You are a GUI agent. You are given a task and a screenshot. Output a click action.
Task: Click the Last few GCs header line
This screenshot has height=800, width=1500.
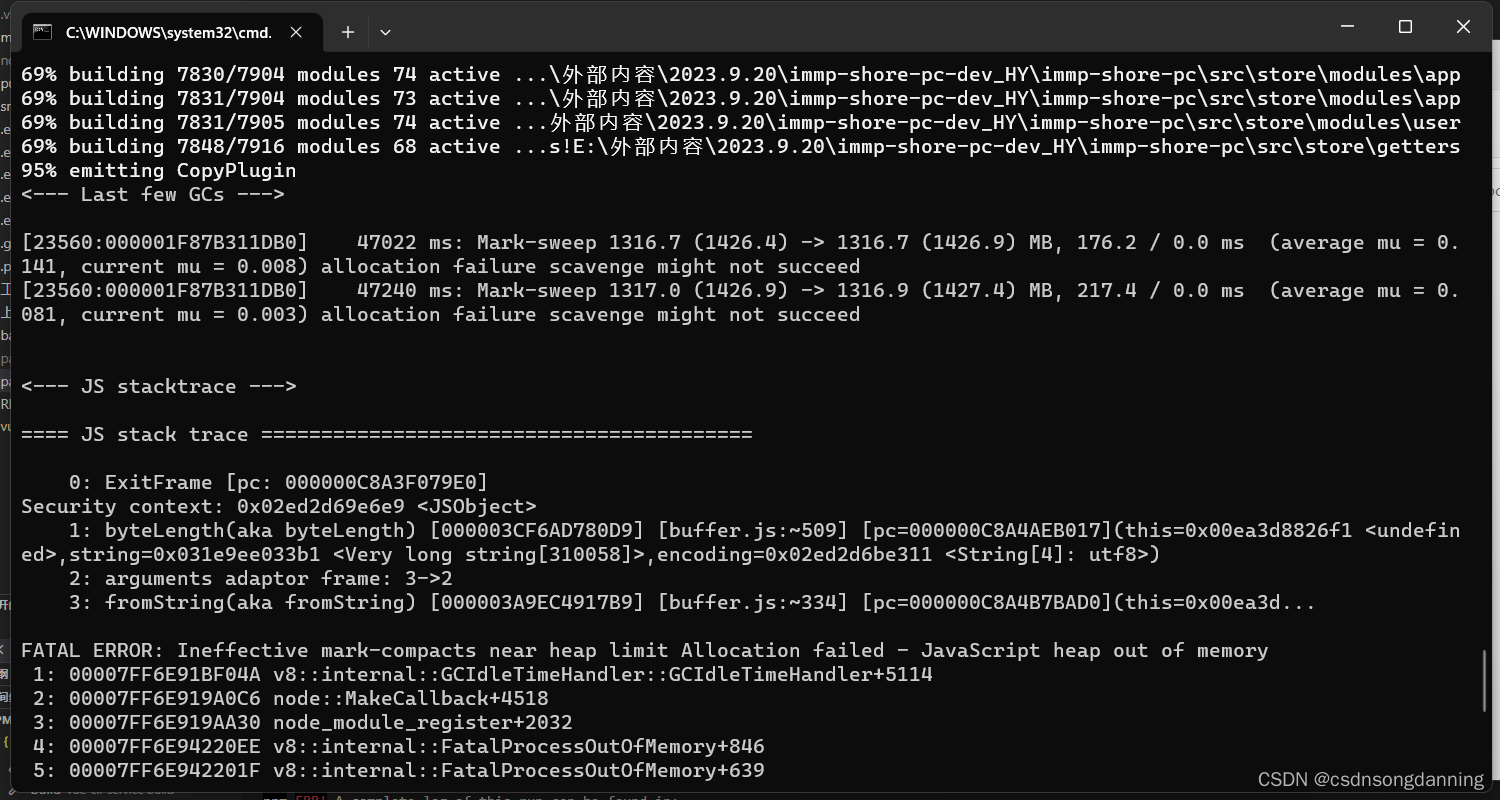point(152,194)
